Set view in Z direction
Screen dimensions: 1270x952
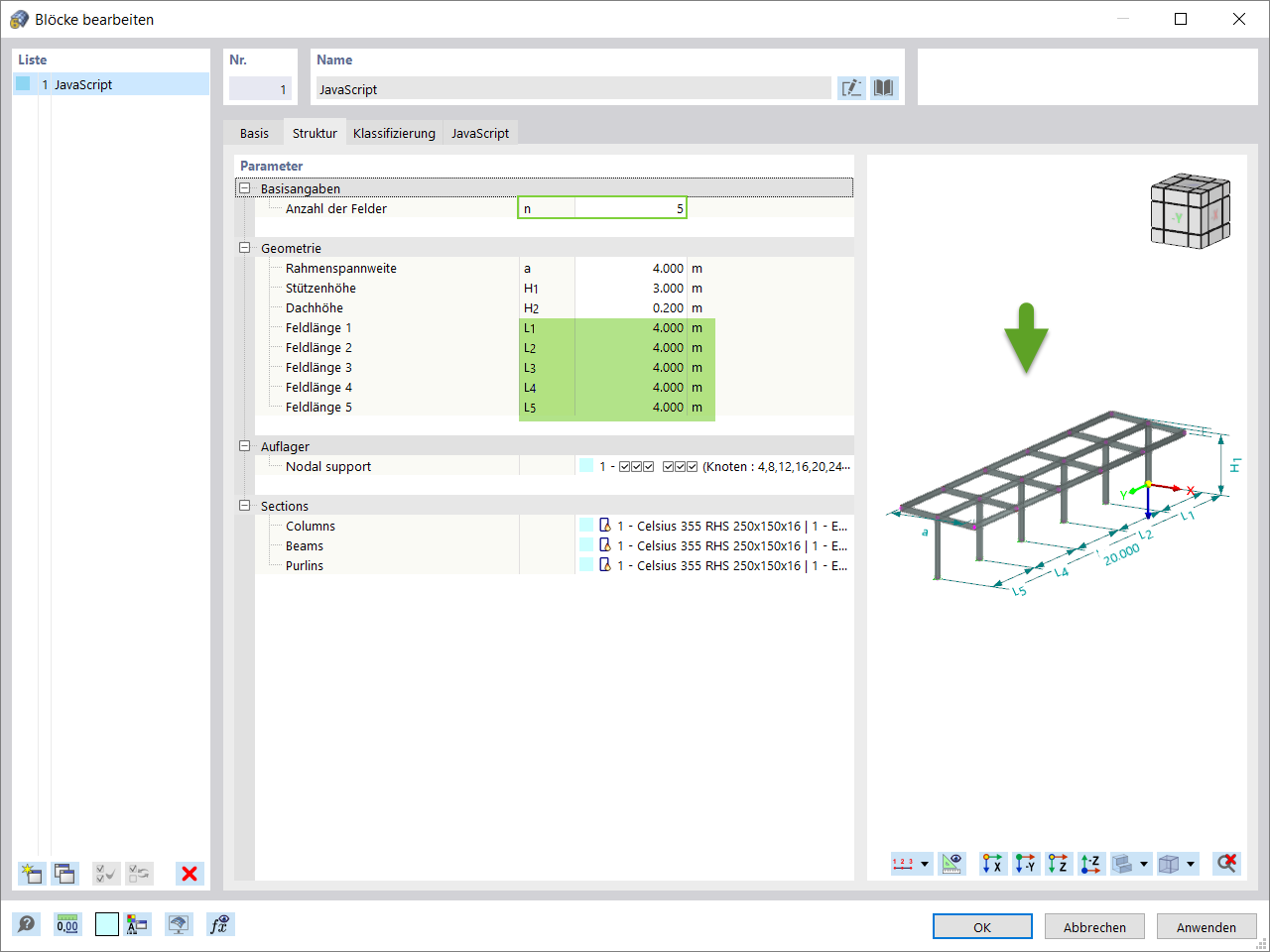click(1059, 864)
